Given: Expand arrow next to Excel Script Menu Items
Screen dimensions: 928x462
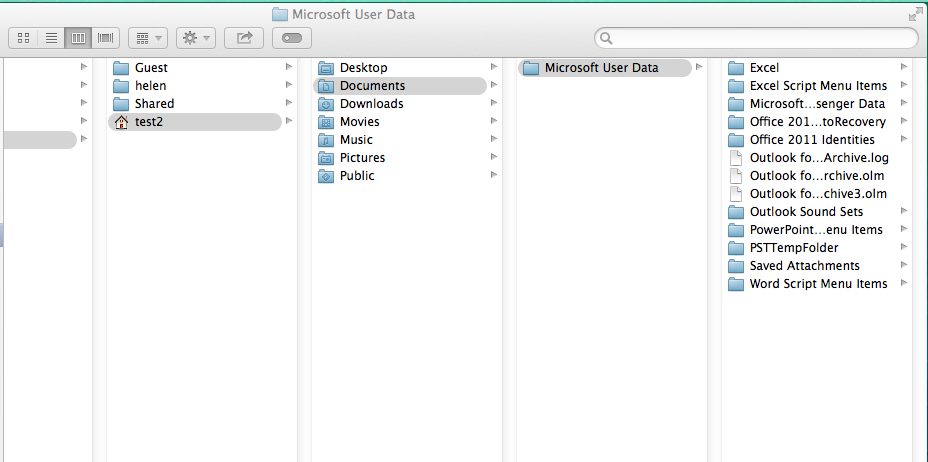Looking at the screenshot, I should click(x=904, y=85).
